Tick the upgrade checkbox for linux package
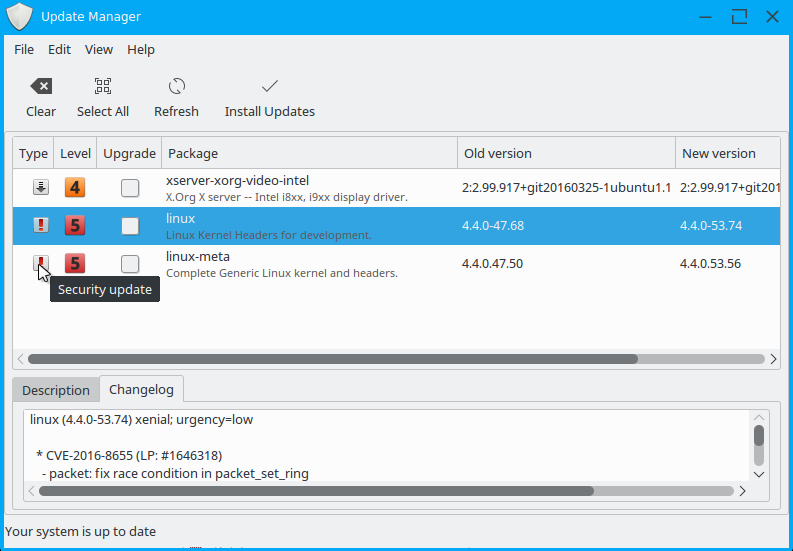This screenshot has width=793, height=551. 130,226
